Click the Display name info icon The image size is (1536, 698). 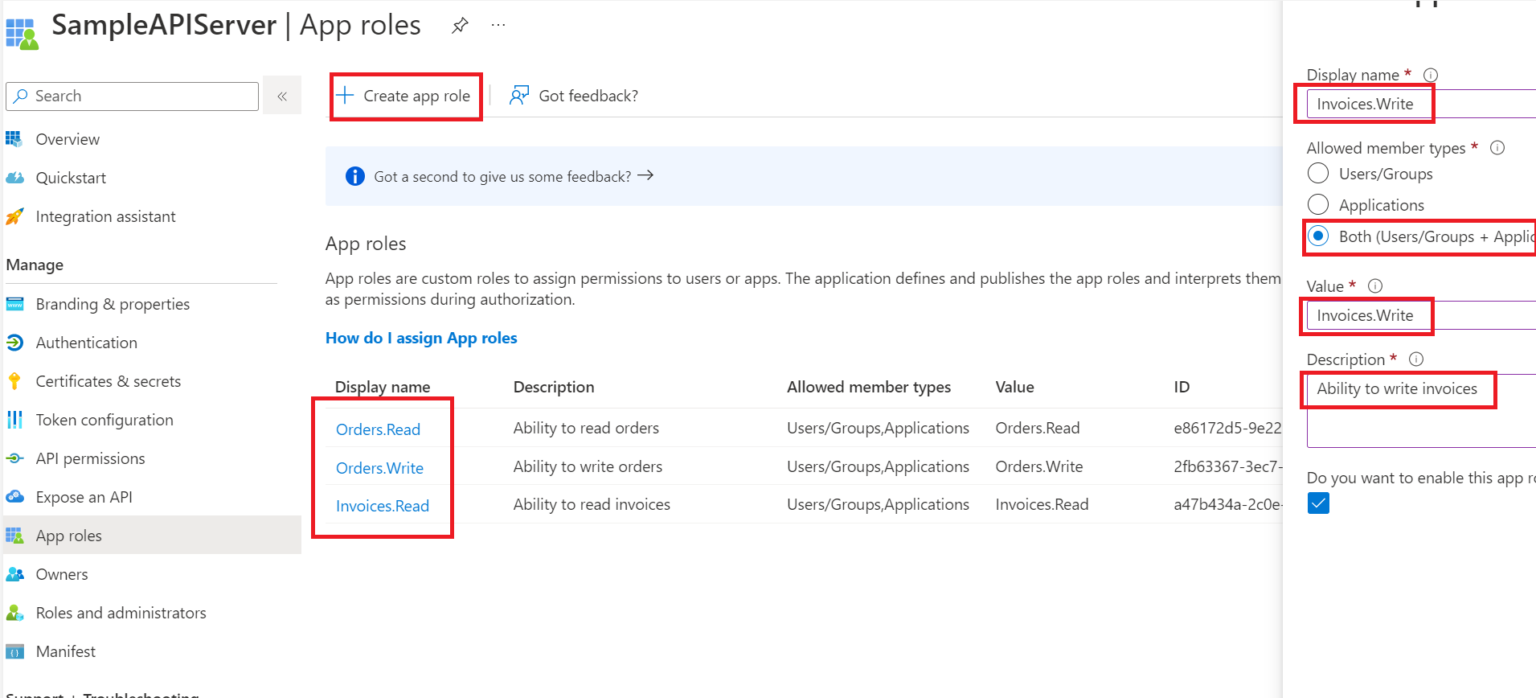[1430, 75]
